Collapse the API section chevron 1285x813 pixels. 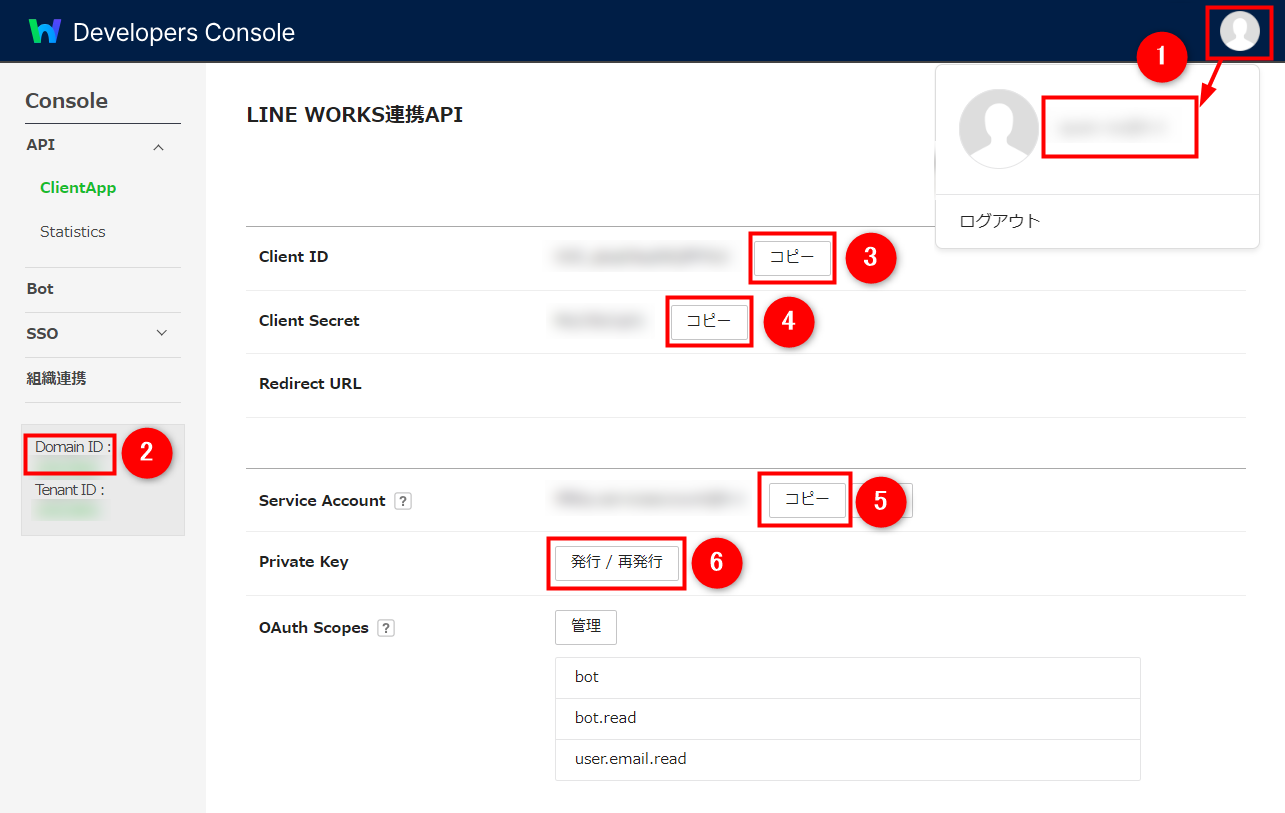pos(158,147)
